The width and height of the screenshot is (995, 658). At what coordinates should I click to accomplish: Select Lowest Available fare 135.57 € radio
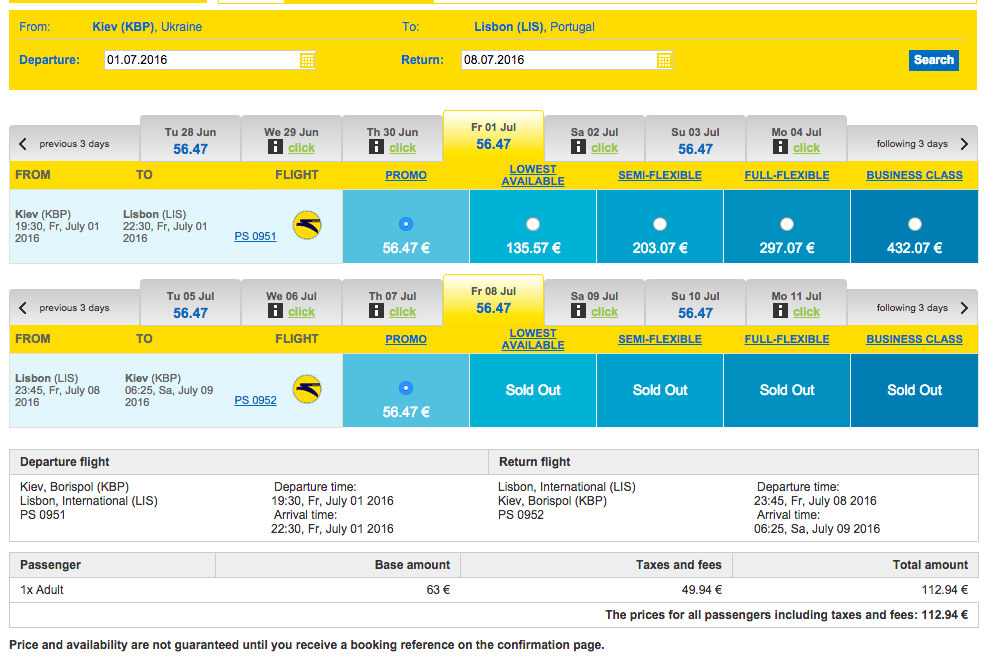coord(533,224)
